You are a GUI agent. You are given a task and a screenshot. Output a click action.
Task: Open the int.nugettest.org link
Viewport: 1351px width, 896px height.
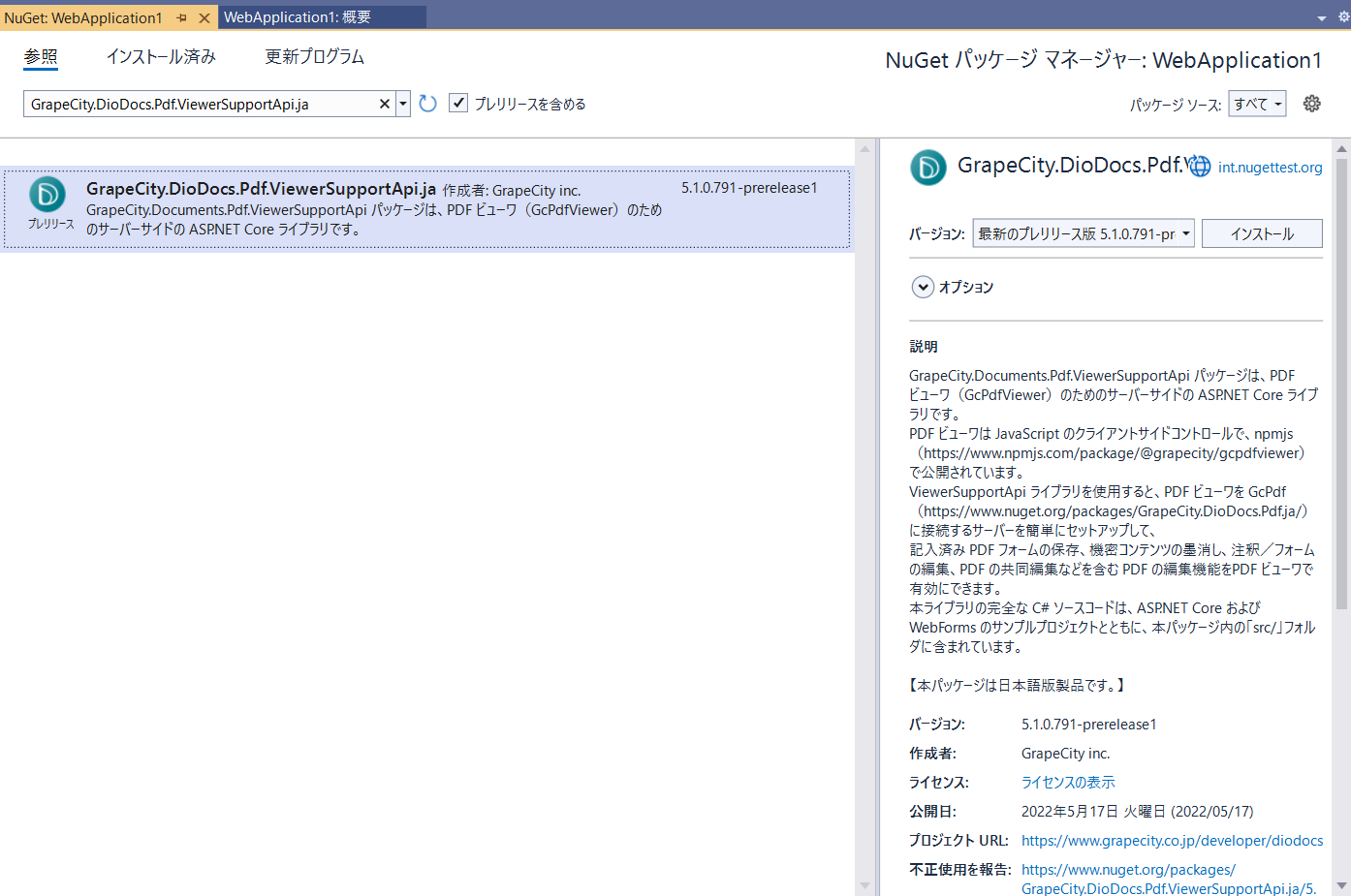1270,168
